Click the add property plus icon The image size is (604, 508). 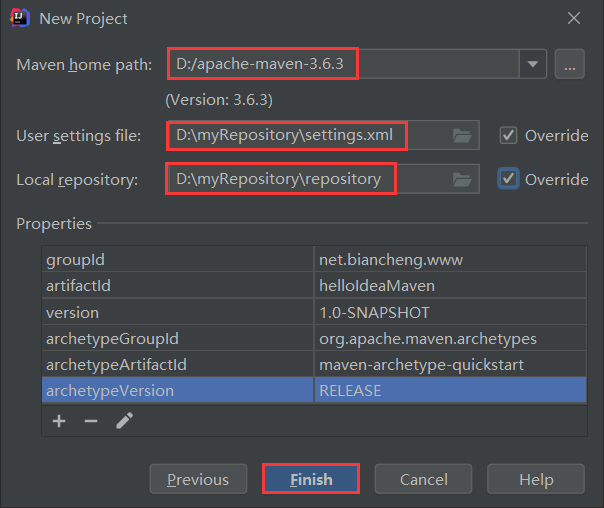(x=59, y=421)
